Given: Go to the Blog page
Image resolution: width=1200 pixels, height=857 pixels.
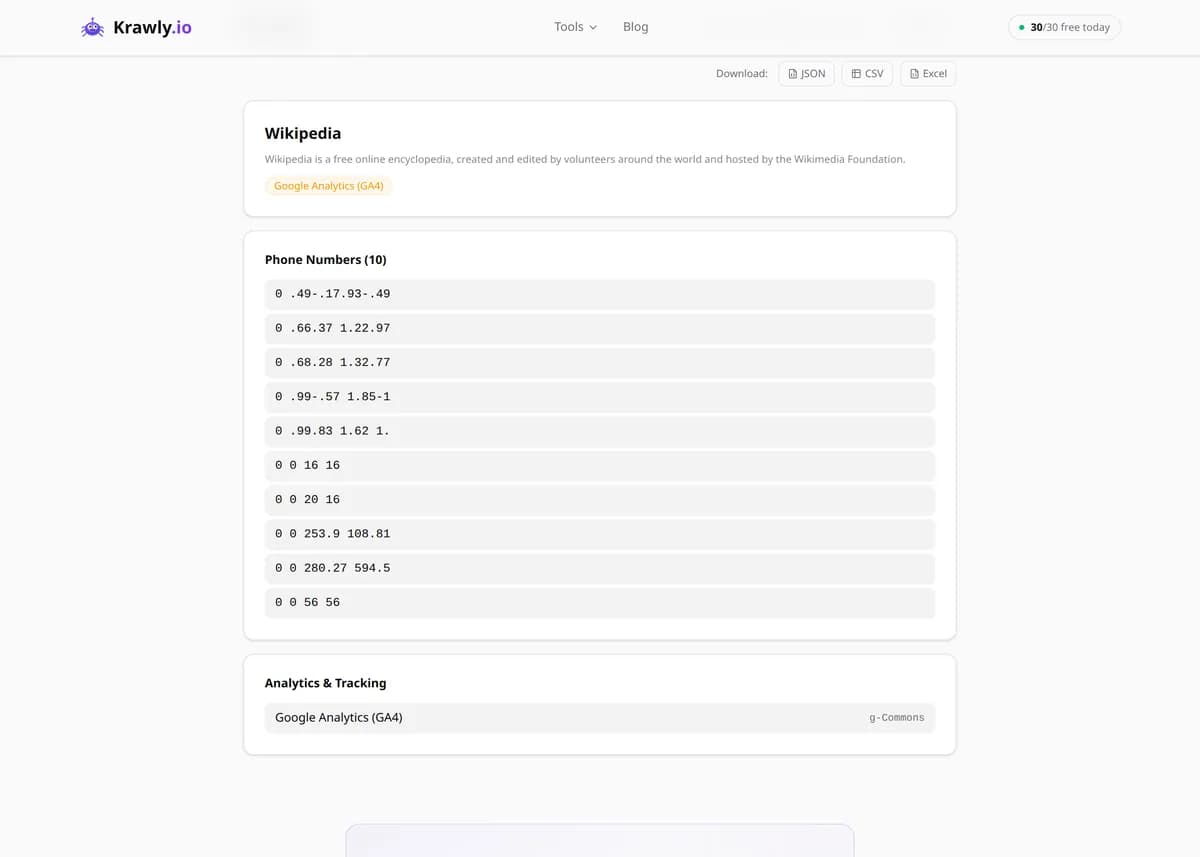Looking at the screenshot, I should pos(635,27).
